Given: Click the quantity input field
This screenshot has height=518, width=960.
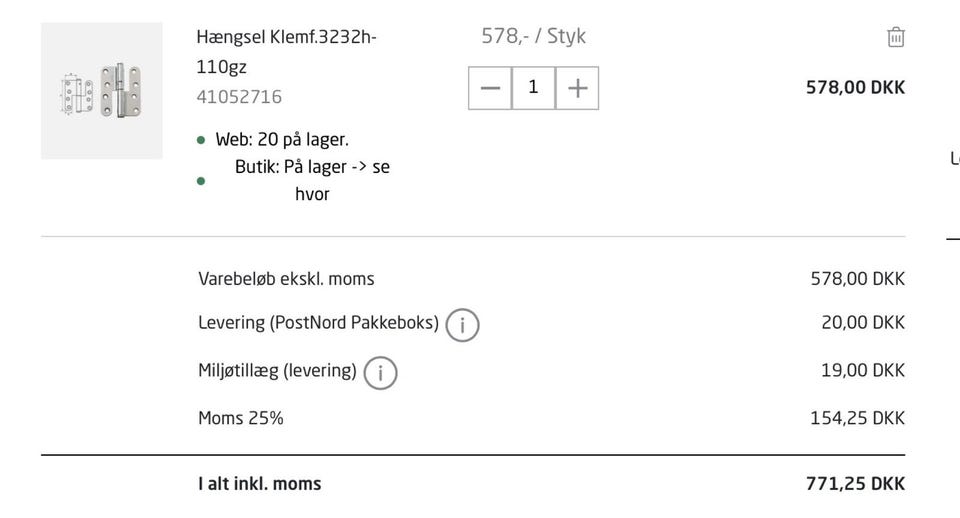Looking at the screenshot, I should pos(533,88).
